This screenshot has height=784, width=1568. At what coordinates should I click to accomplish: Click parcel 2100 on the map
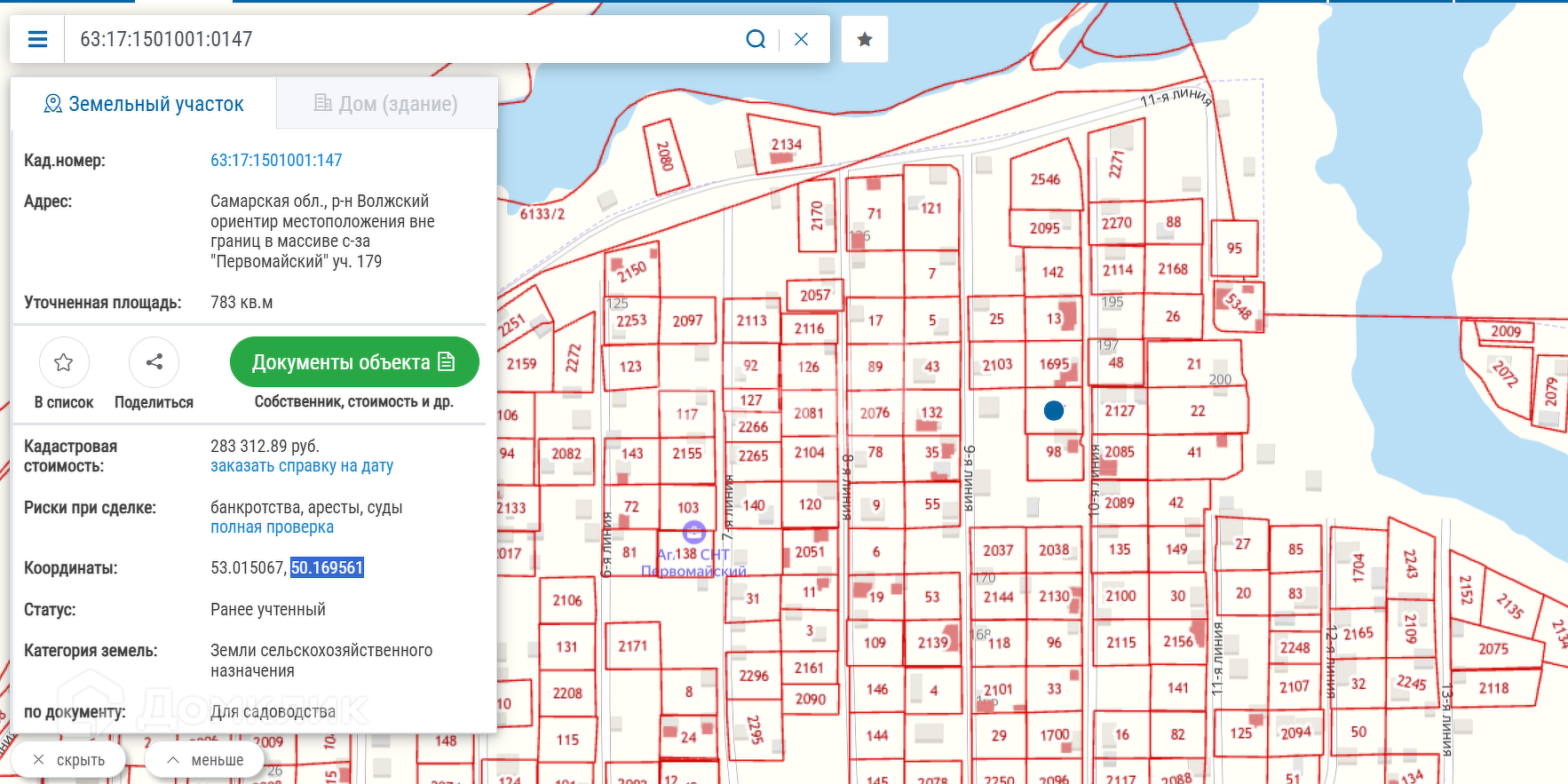click(1120, 597)
